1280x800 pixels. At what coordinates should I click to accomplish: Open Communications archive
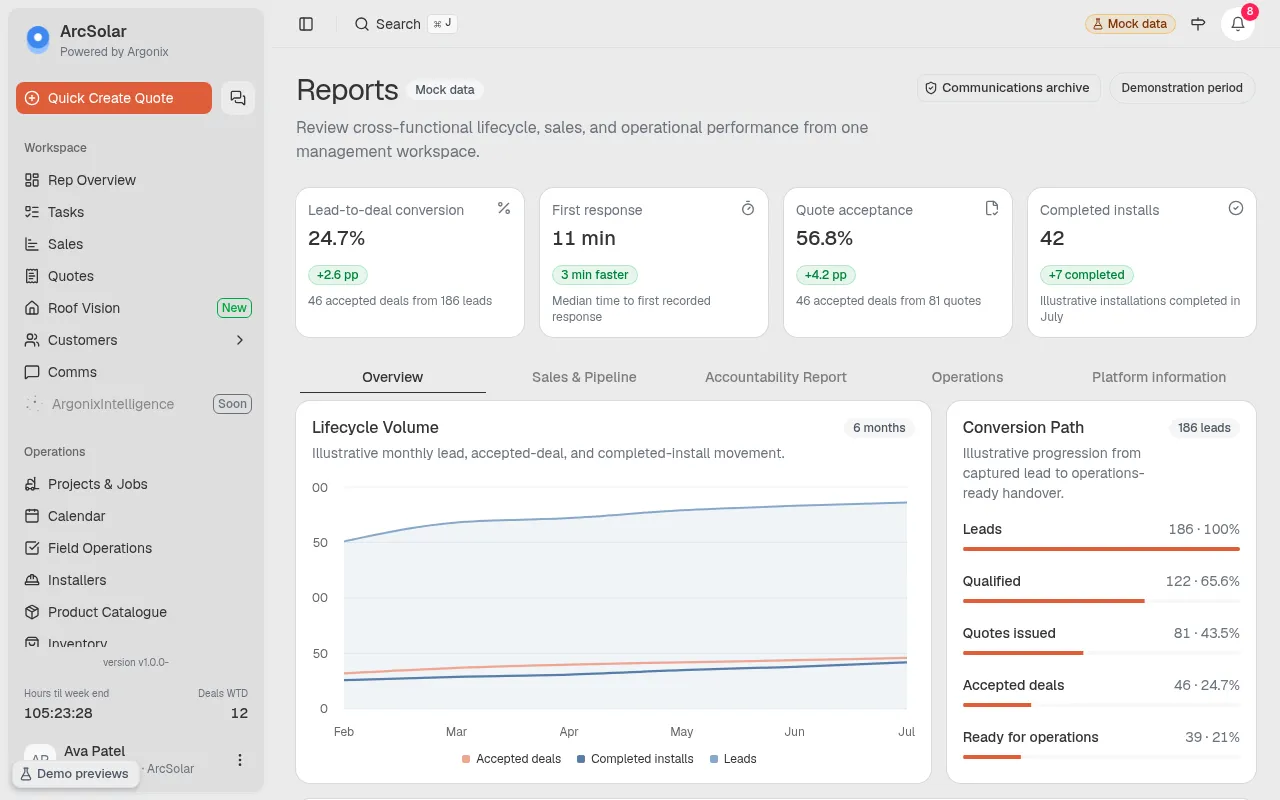[x=1009, y=88]
